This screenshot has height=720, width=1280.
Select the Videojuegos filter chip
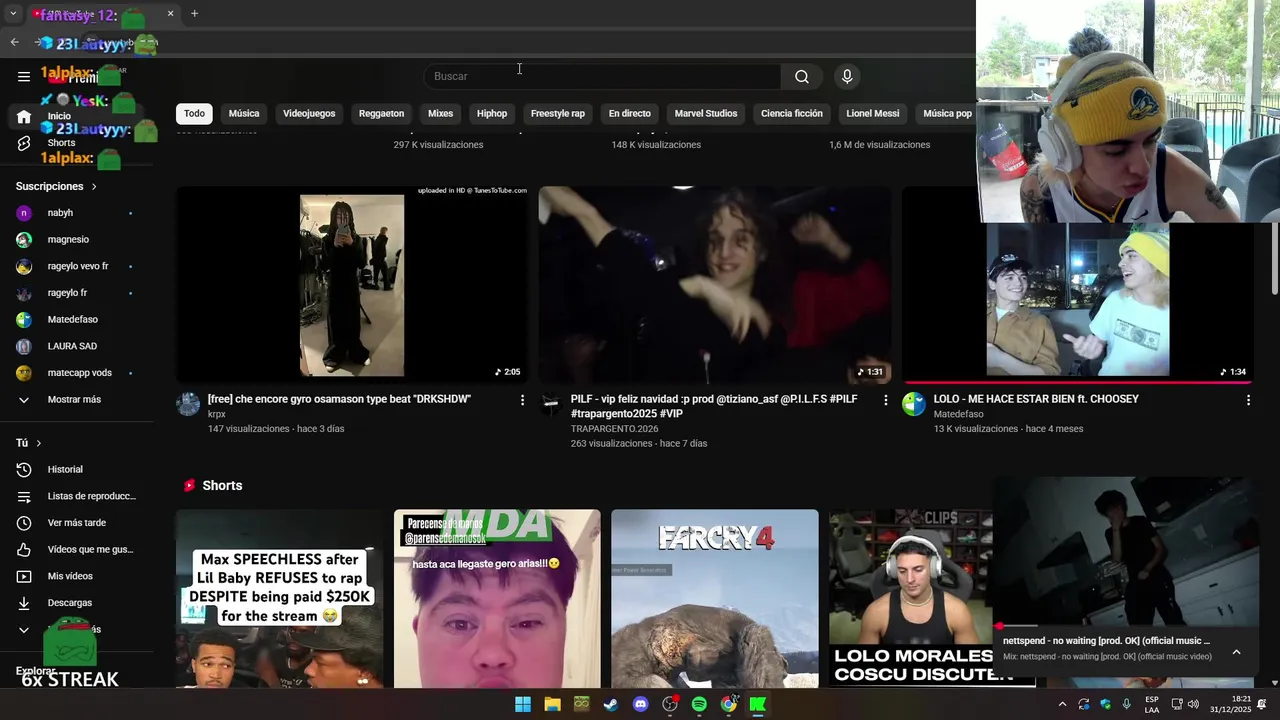309,113
